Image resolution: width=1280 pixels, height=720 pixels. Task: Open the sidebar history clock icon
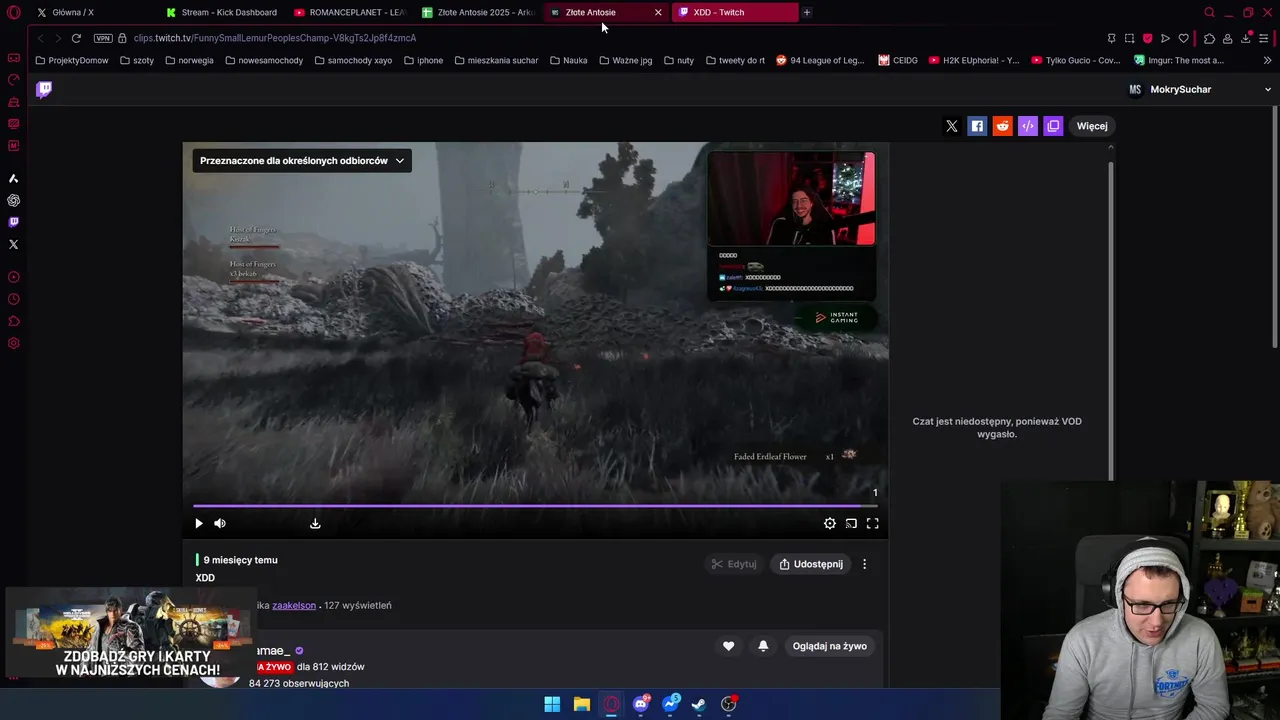13,299
